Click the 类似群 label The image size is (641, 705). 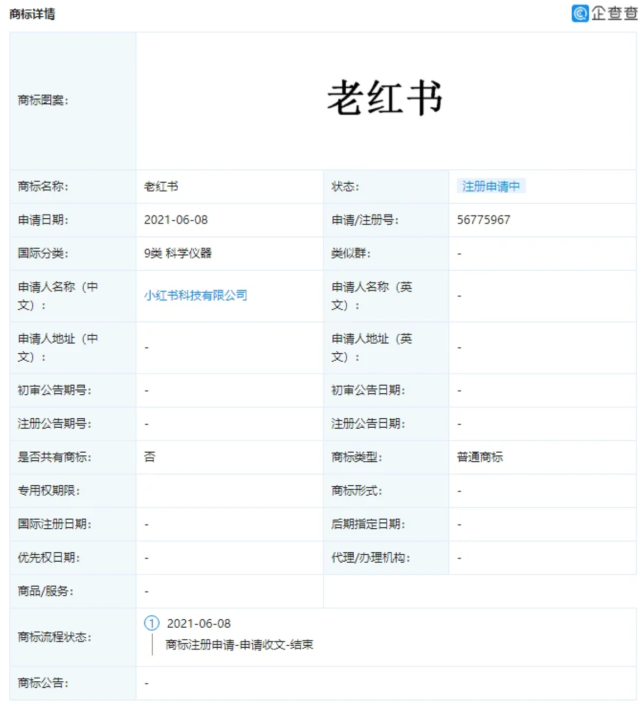[351, 253]
